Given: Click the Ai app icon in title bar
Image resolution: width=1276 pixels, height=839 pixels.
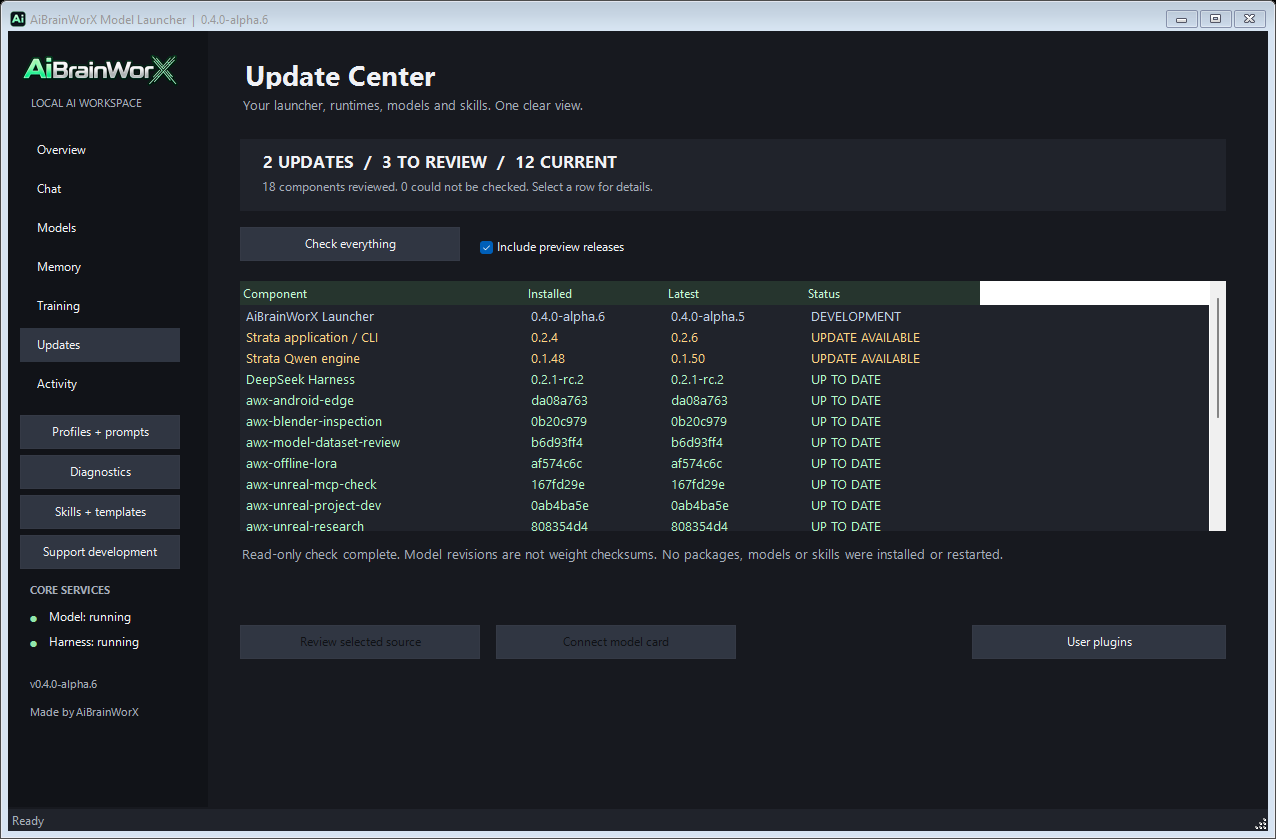Looking at the screenshot, I should pos(17,19).
